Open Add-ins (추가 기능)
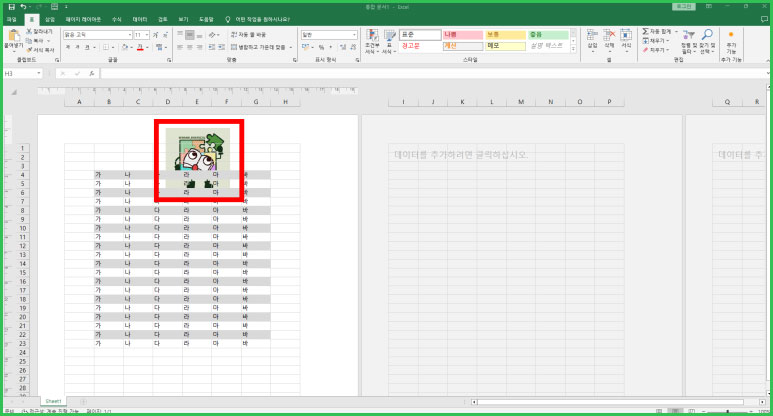 tap(731, 41)
